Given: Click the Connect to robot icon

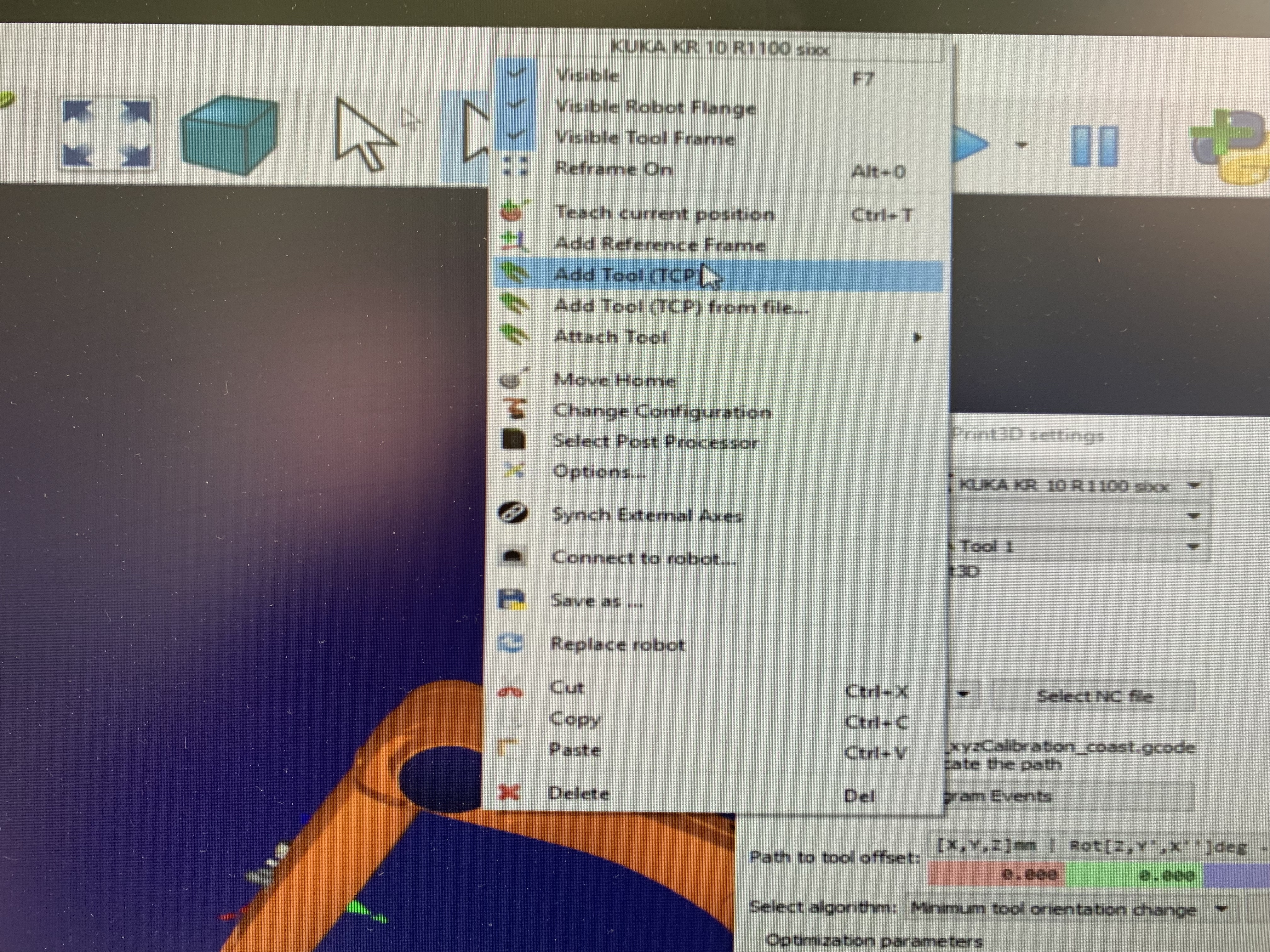Looking at the screenshot, I should (512, 557).
